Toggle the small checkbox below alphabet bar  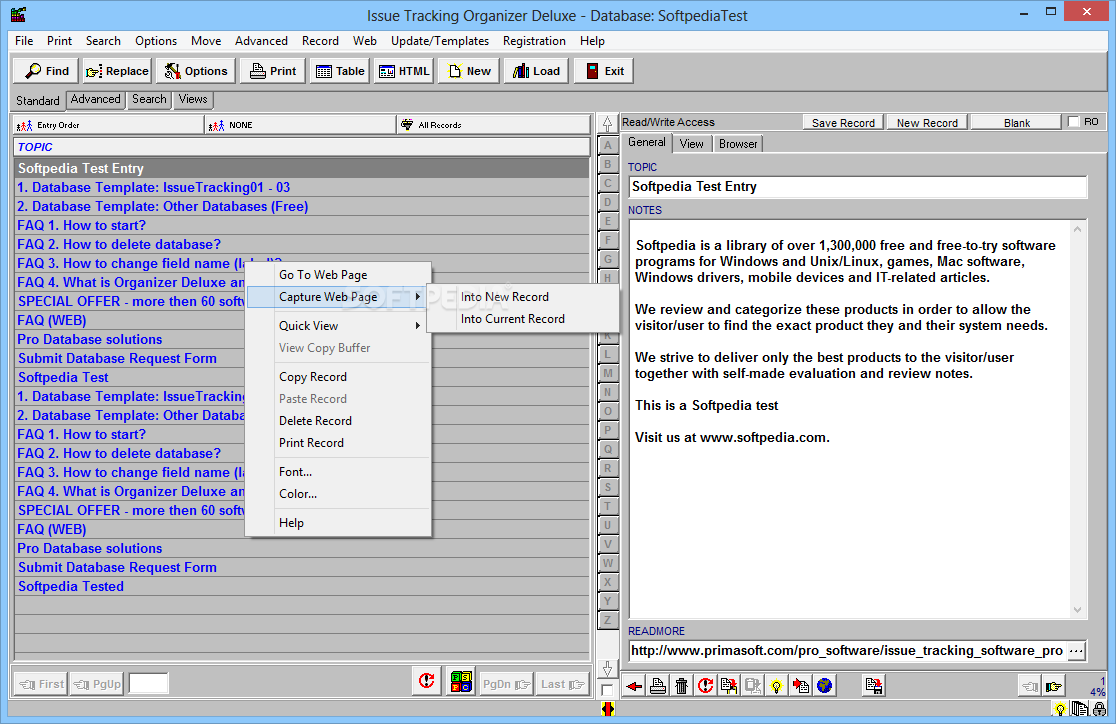coord(607,690)
